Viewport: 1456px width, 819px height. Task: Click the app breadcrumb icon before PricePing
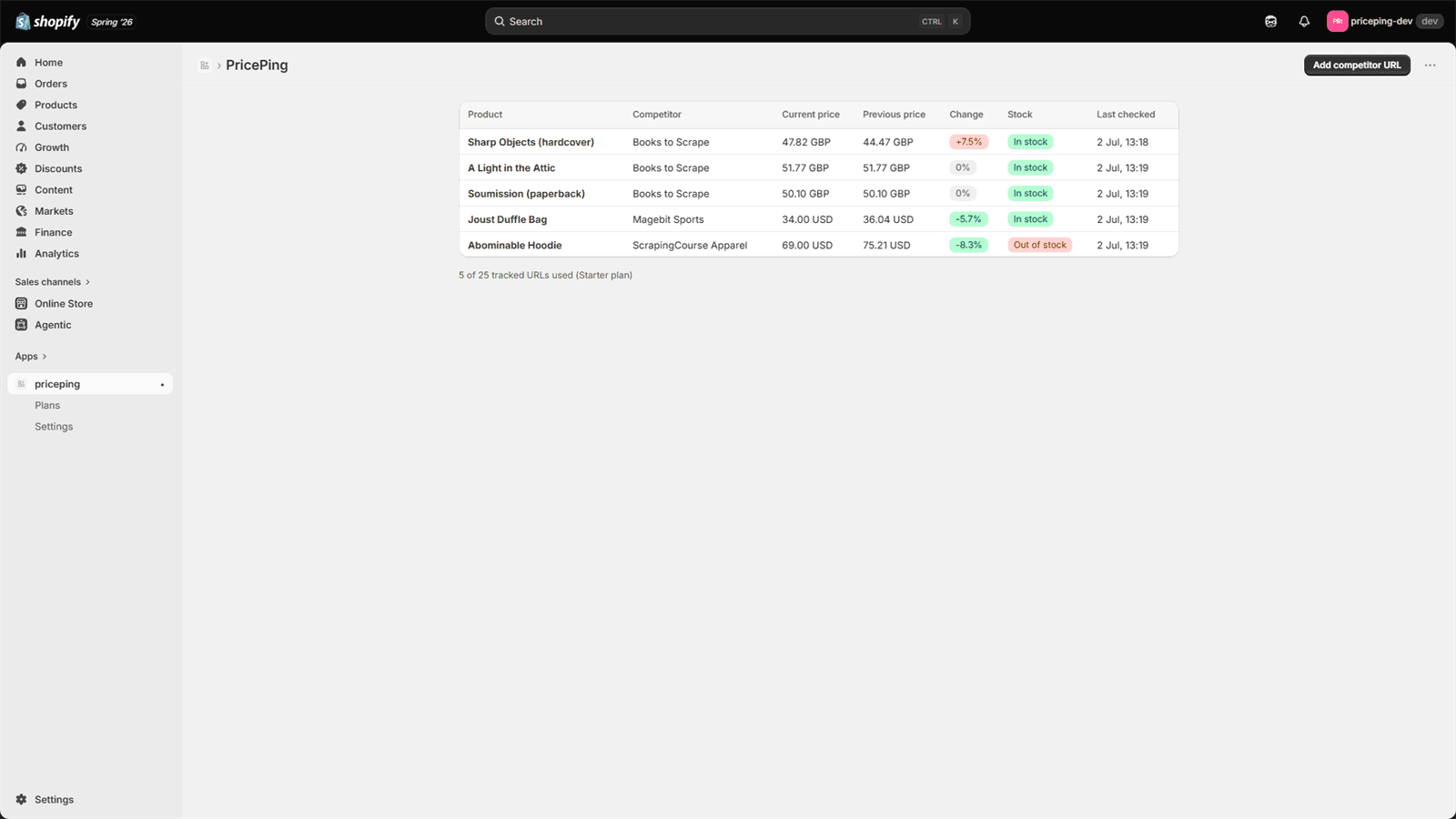click(205, 66)
